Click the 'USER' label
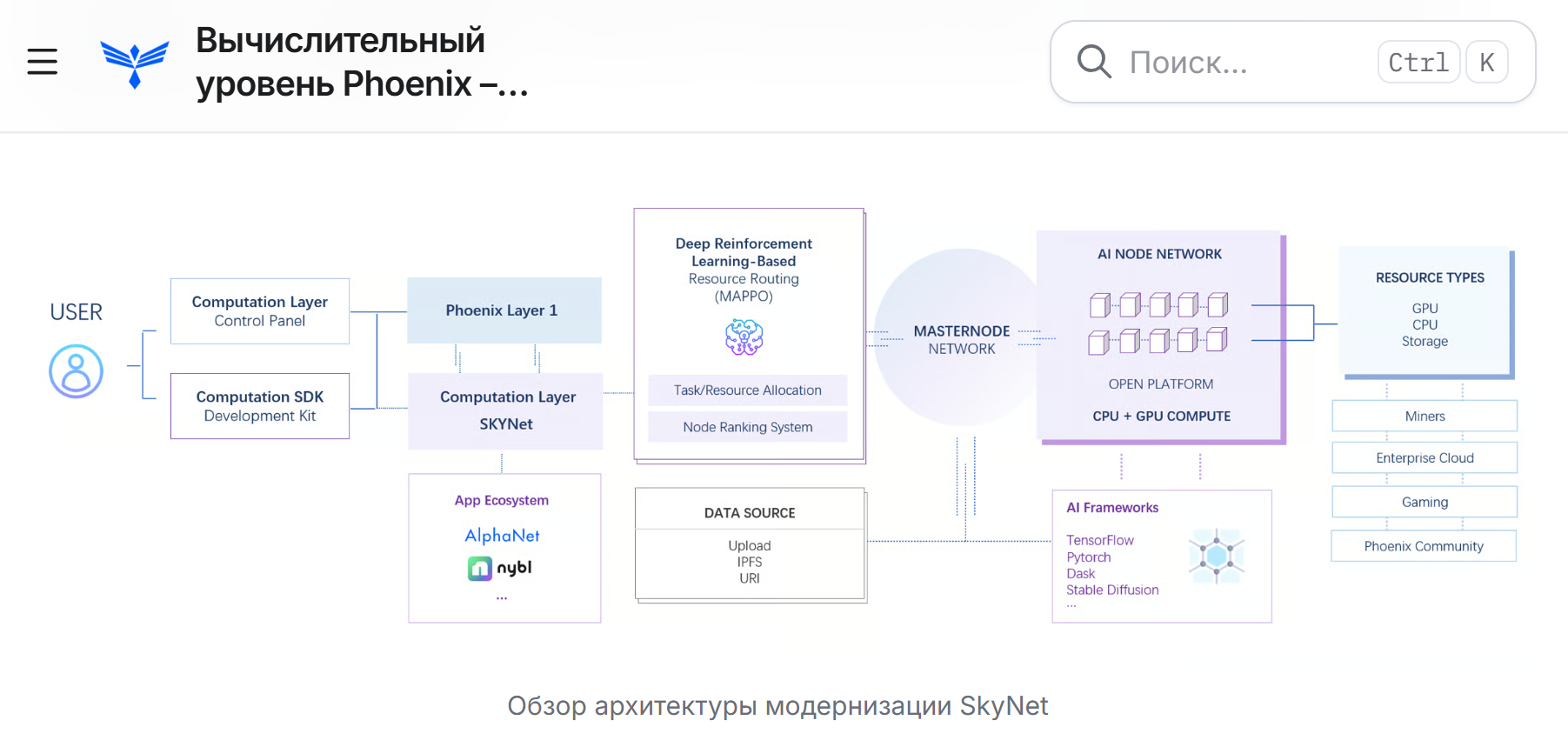Screen dimensions: 1568x747 [x=76, y=312]
